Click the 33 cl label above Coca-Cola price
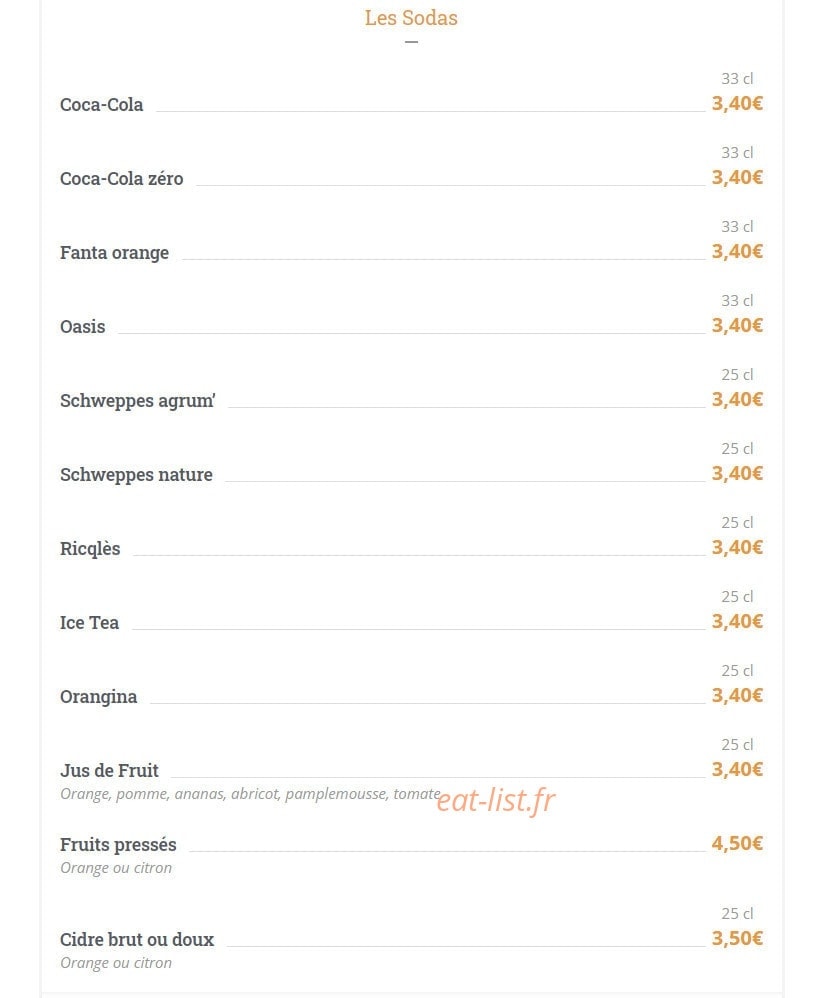Screen dimensions: 817x998 pos(737,79)
